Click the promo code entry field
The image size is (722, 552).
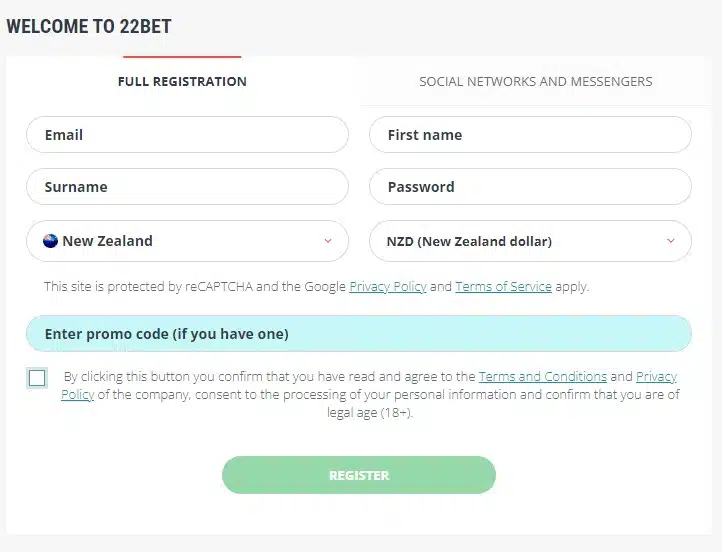(x=359, y=334)
